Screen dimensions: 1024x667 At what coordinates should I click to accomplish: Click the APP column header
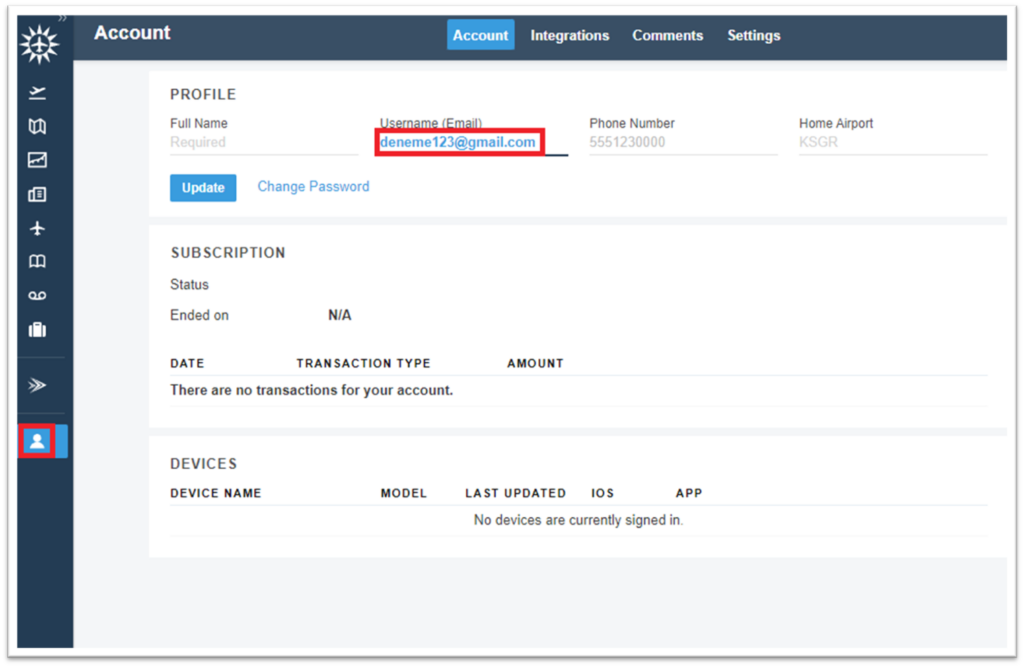689,493
